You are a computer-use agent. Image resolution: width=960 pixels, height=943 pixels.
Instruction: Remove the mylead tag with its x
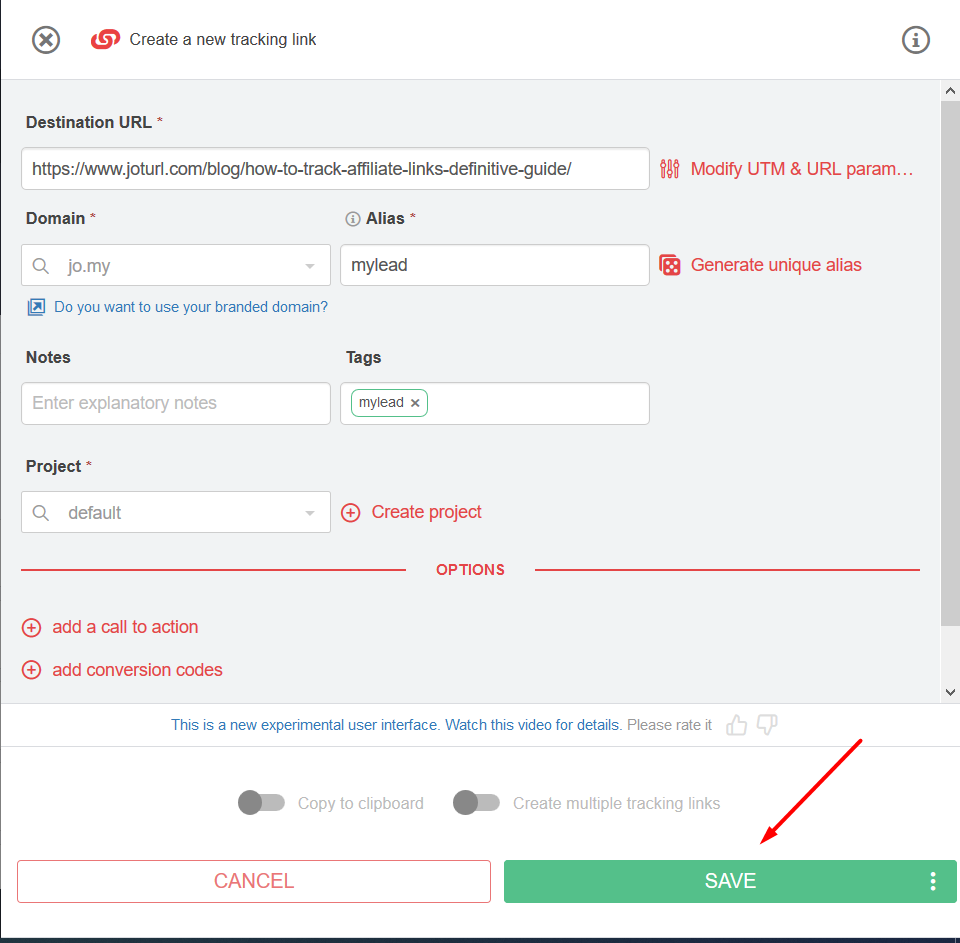(415, 403)
